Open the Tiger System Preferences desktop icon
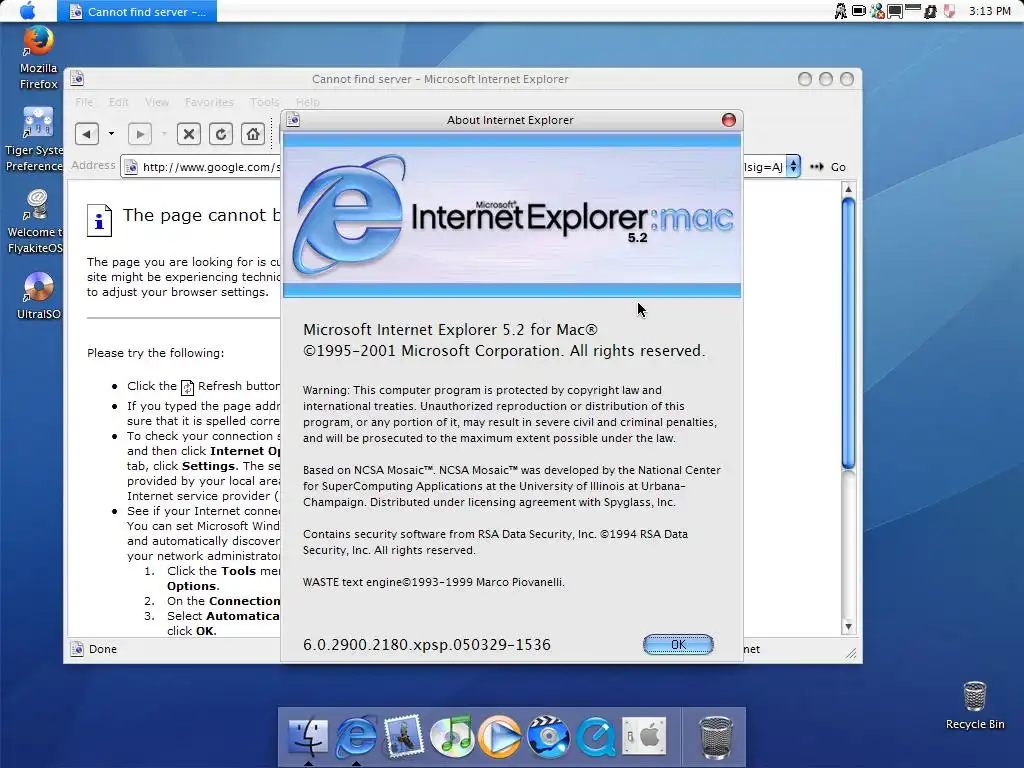Screen dimensions: 1024x768 [35, 140]
